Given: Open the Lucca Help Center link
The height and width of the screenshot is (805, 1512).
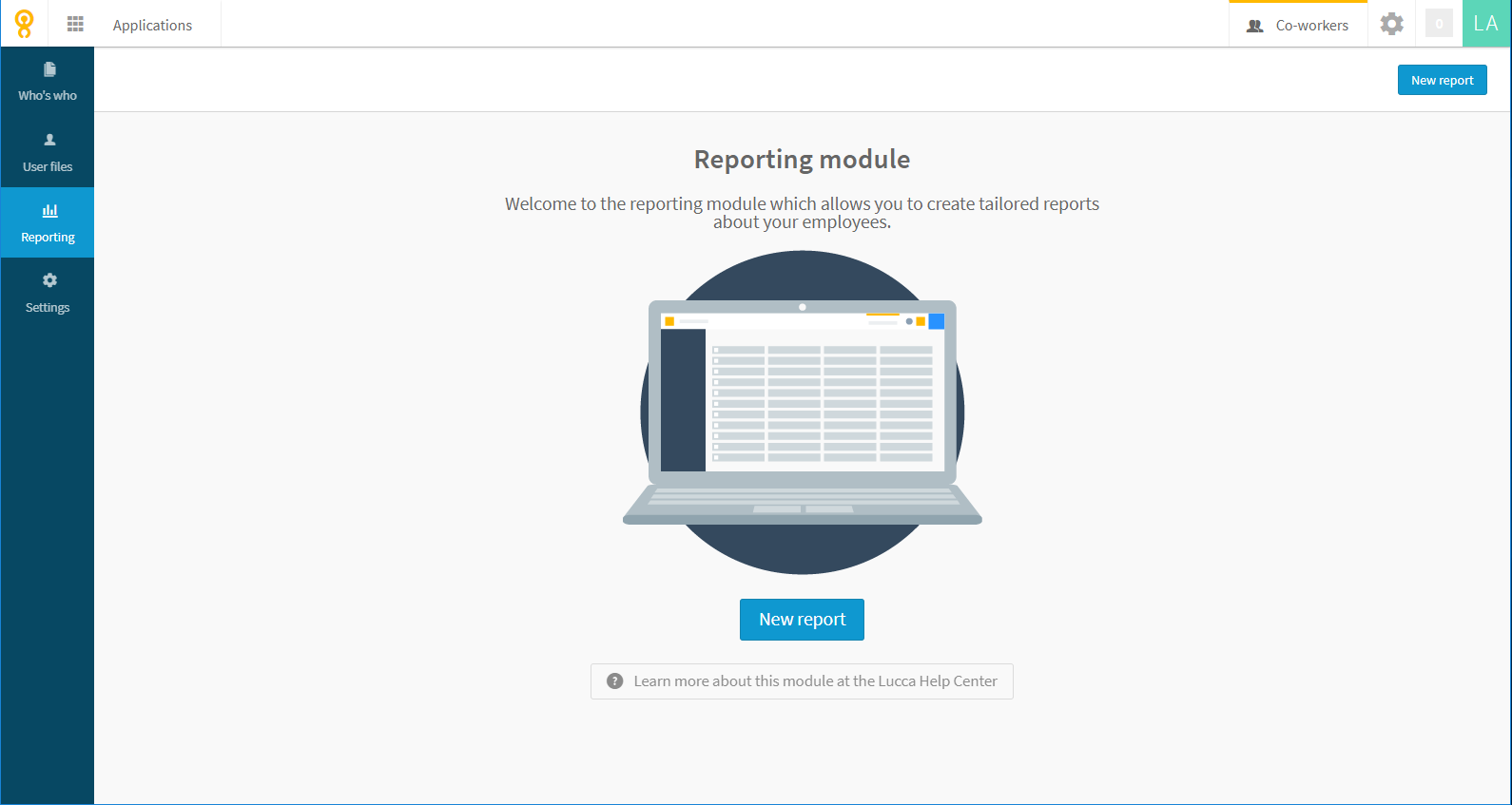Looking at the screenshot, I should (802, 681).
